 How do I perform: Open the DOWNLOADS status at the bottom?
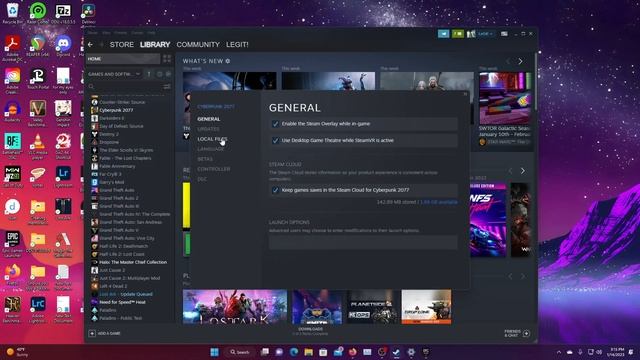click(x=310, y=331)
